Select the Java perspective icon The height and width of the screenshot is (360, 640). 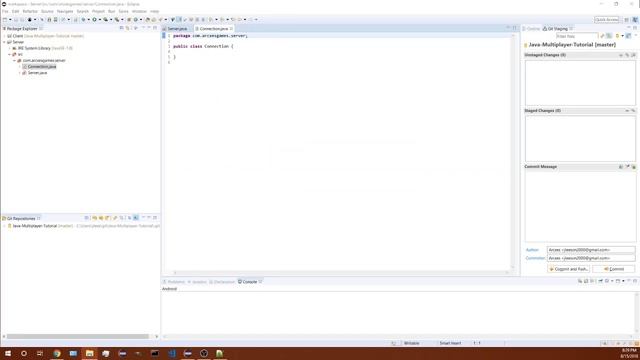pos(635,20)
